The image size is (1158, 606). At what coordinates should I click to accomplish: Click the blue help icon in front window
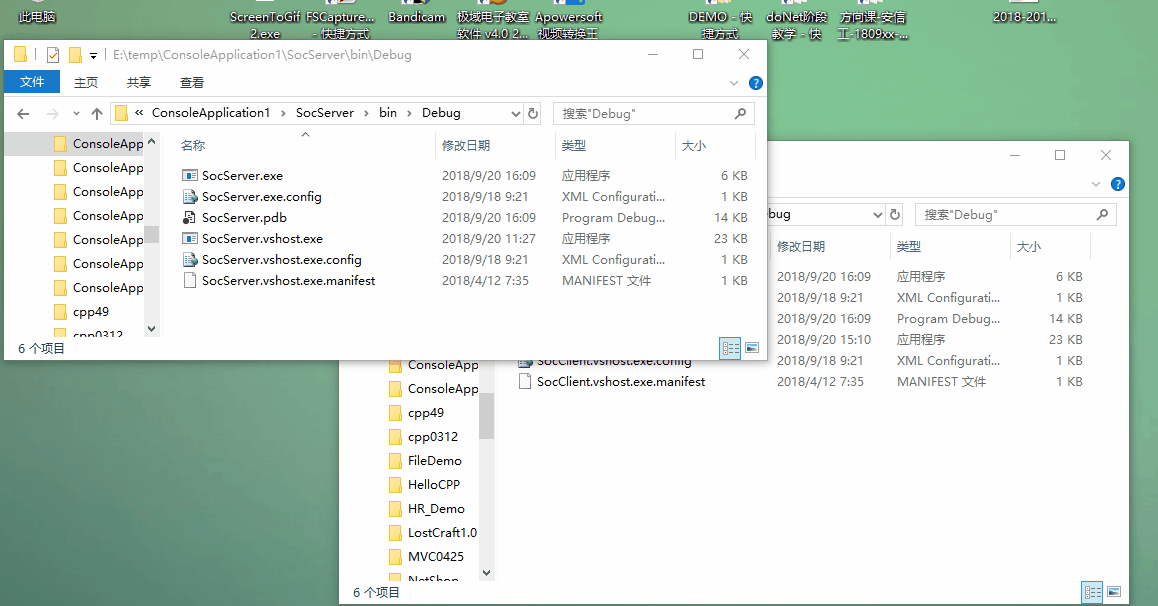point(756,83)
